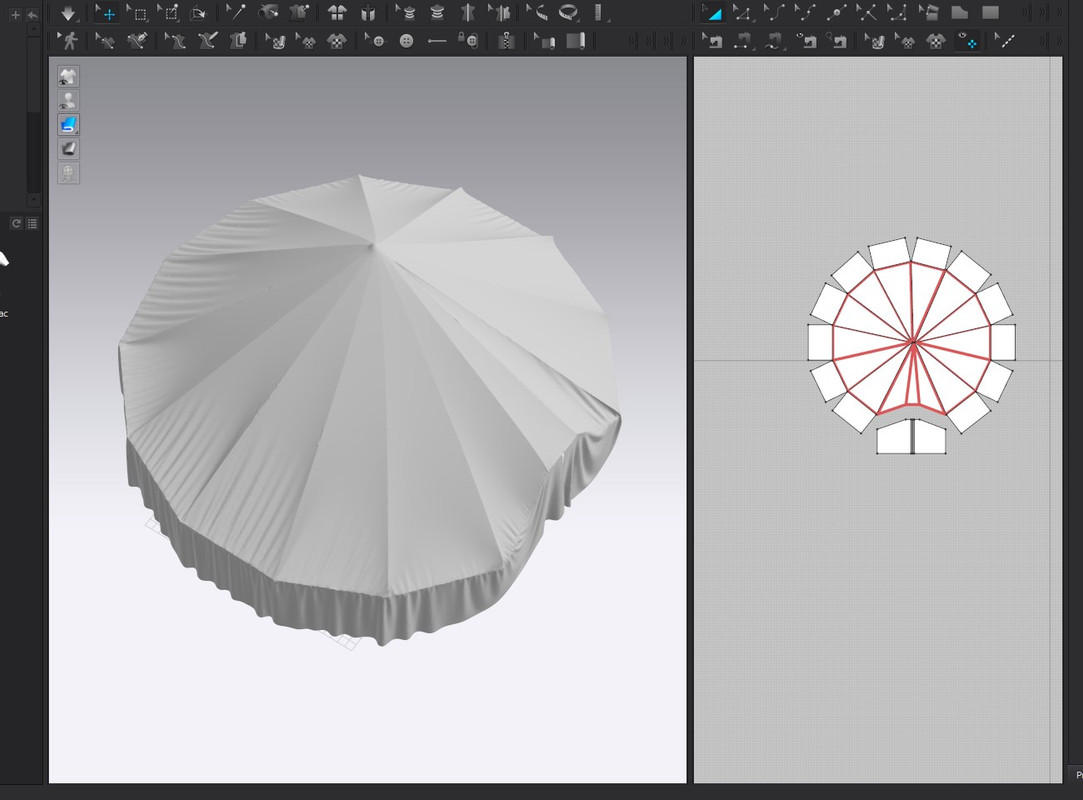Choose the 3D box Select Mesh tool
This screenshot has height=800, width=1083.
(x=138, y=12)
